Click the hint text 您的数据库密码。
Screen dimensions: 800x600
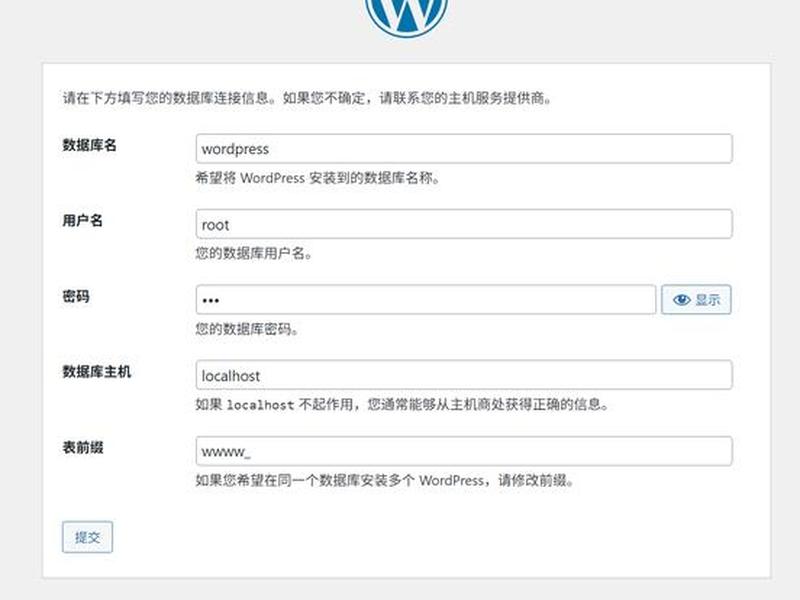[247, 329]
